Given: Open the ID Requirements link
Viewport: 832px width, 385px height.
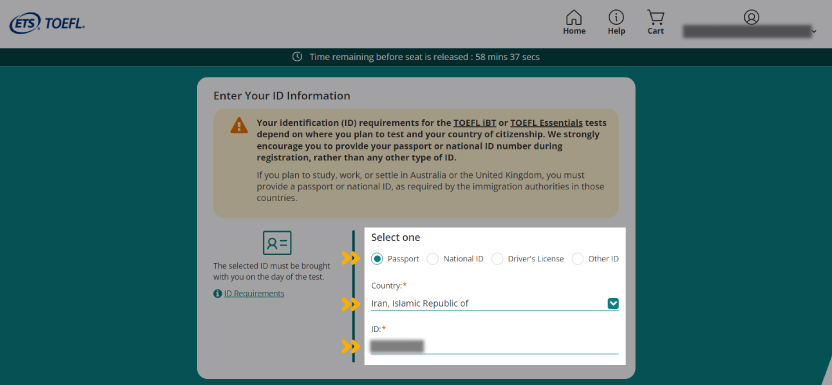Looking at the screenshot, I should pos(254,294).
